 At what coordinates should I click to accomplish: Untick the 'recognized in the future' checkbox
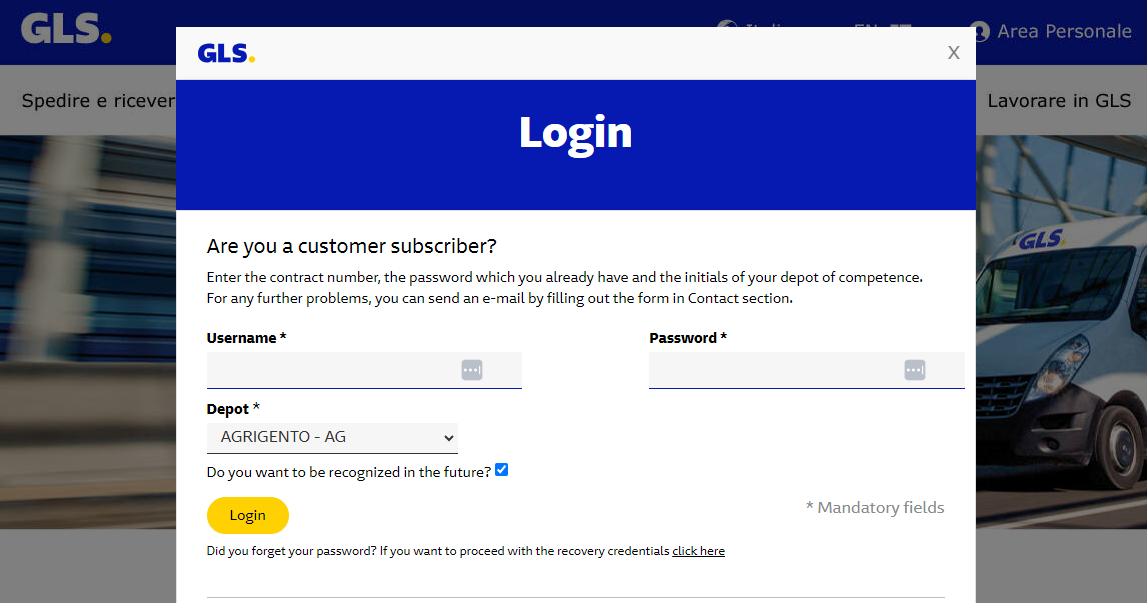coord(502,470)
